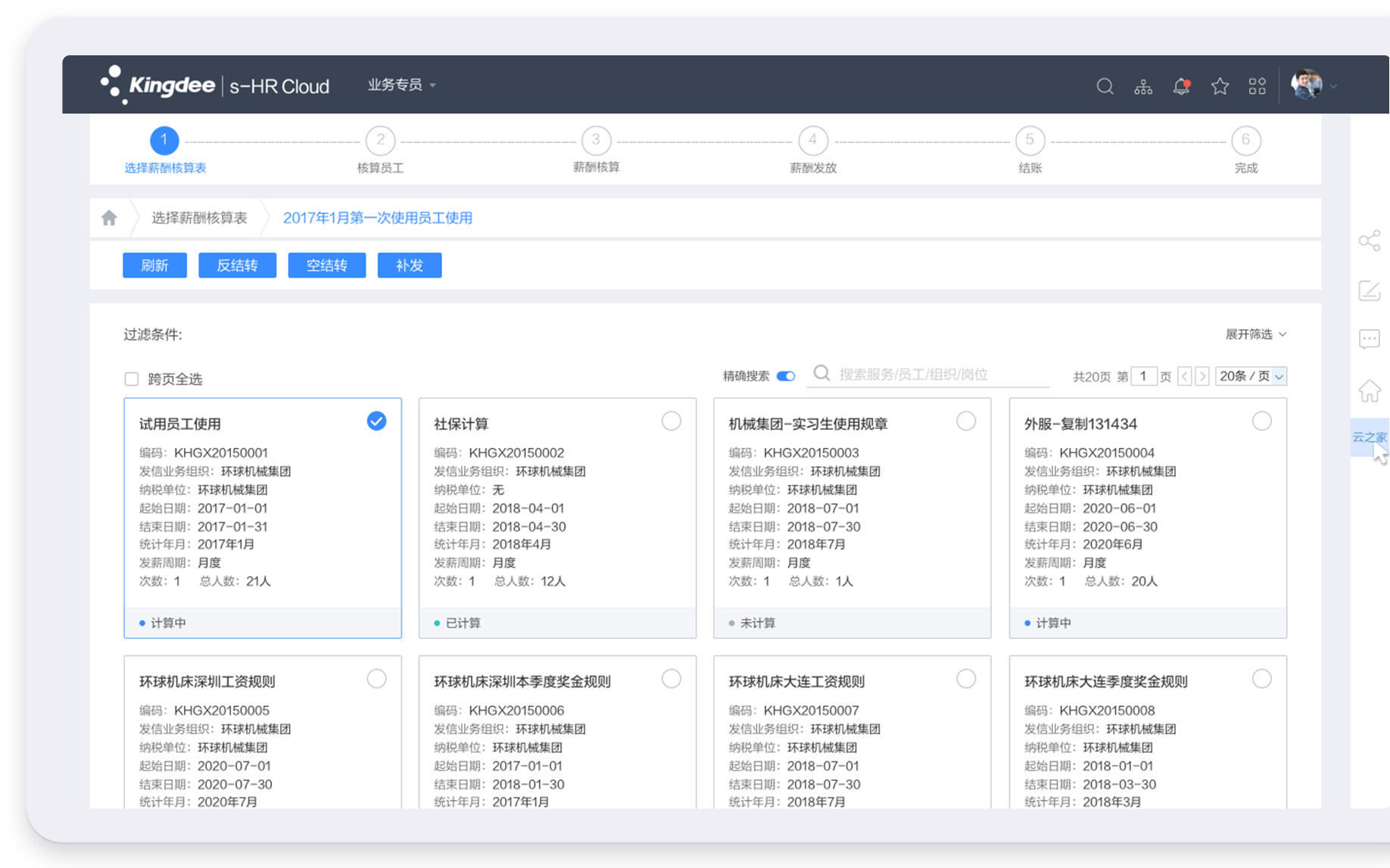Go to next page arrow in pagination

[x=1202, y=376]
